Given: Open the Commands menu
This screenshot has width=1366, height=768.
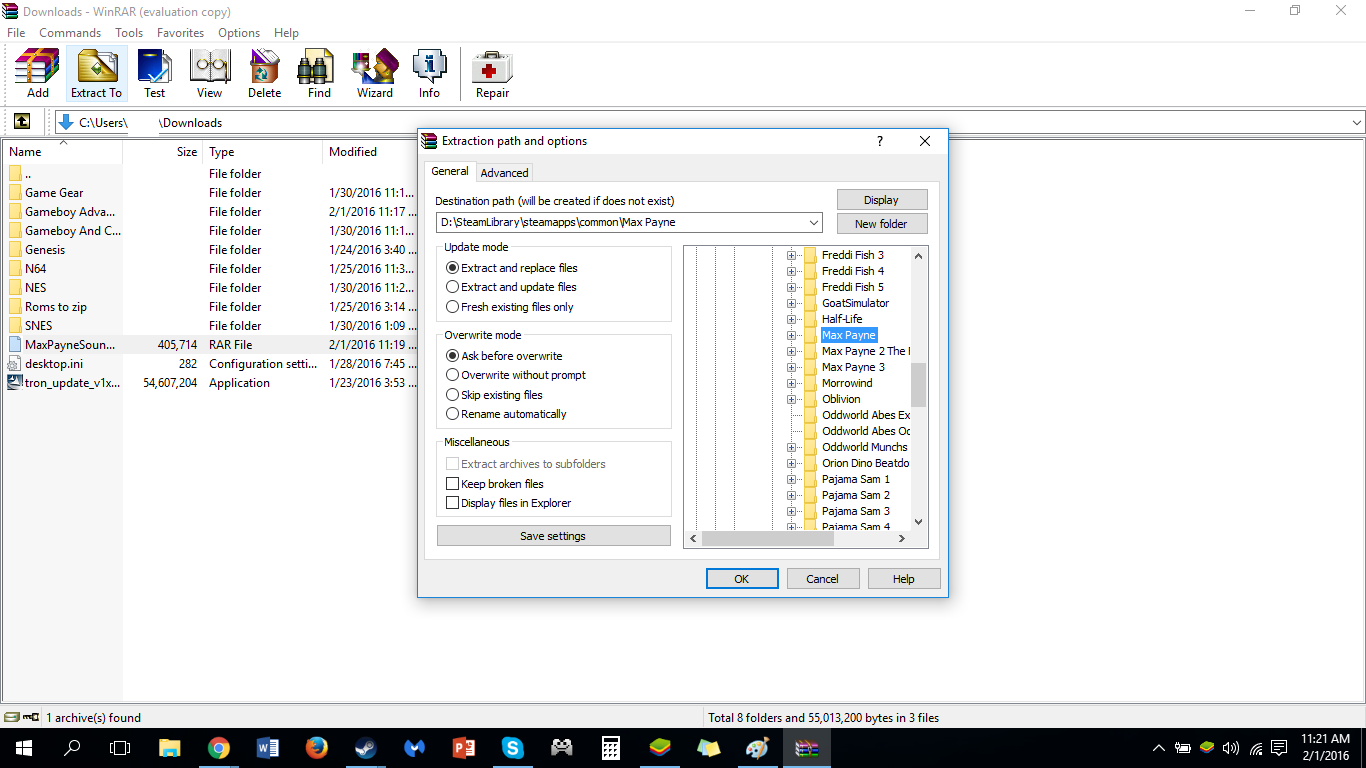Looking at the screenshot, I should (70, 33).
